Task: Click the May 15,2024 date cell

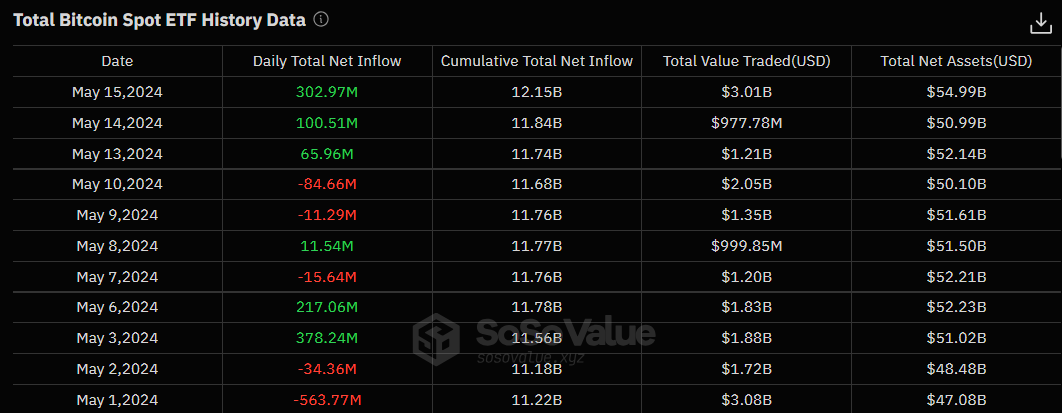Action: tap(117, 92)
